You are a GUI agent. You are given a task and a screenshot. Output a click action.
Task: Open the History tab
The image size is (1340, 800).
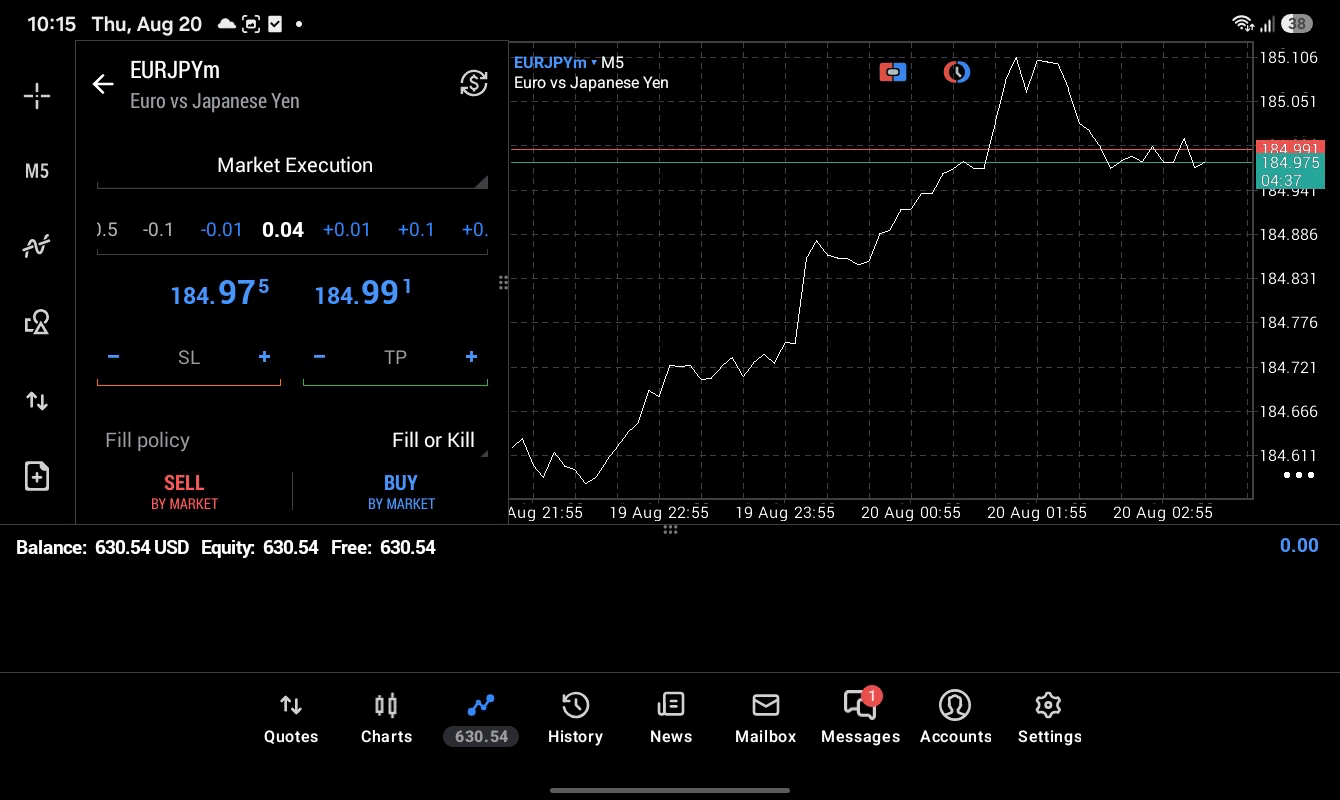click(575, 719)
